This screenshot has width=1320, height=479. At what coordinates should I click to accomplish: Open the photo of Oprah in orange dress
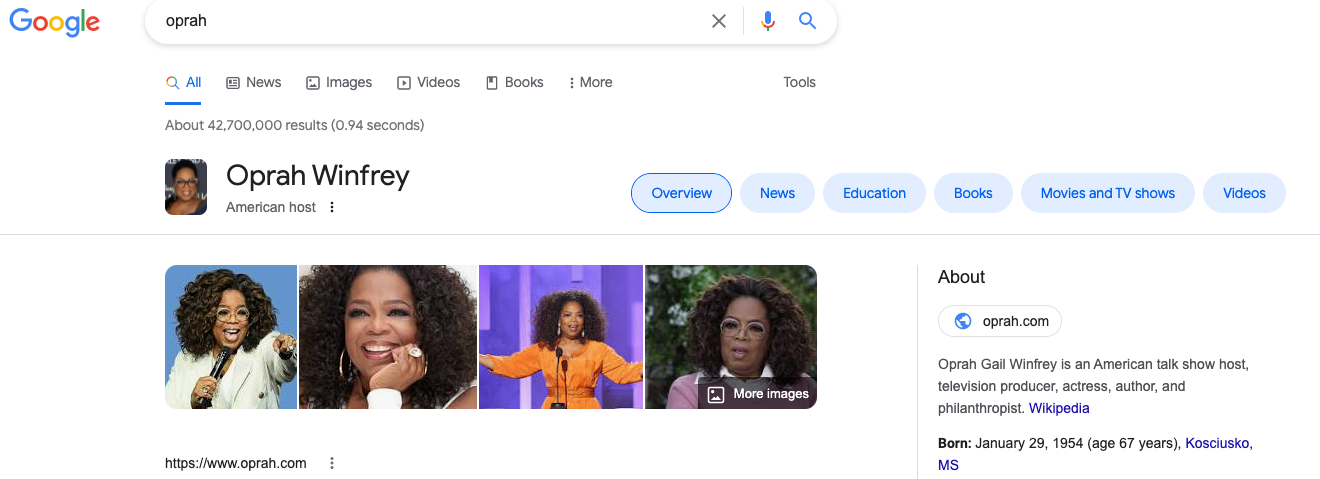pos(561,337)
